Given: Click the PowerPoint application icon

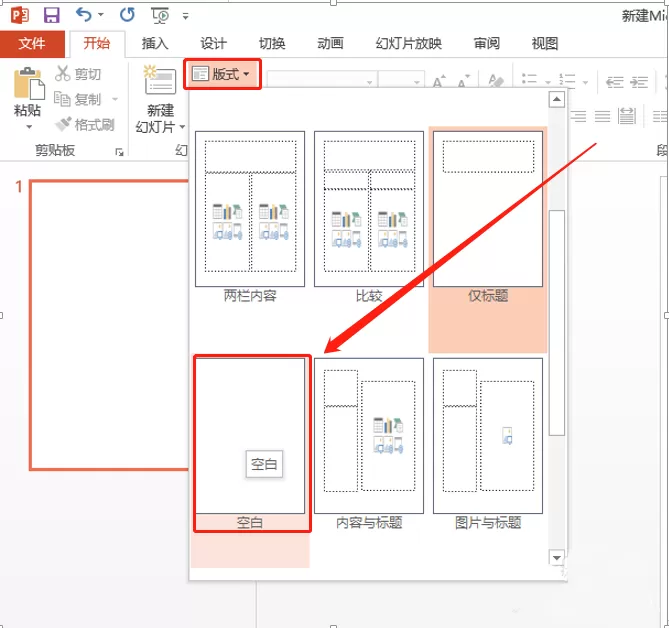Looking at the screenshot, I should pyautogui.click(x=20, y=16).
